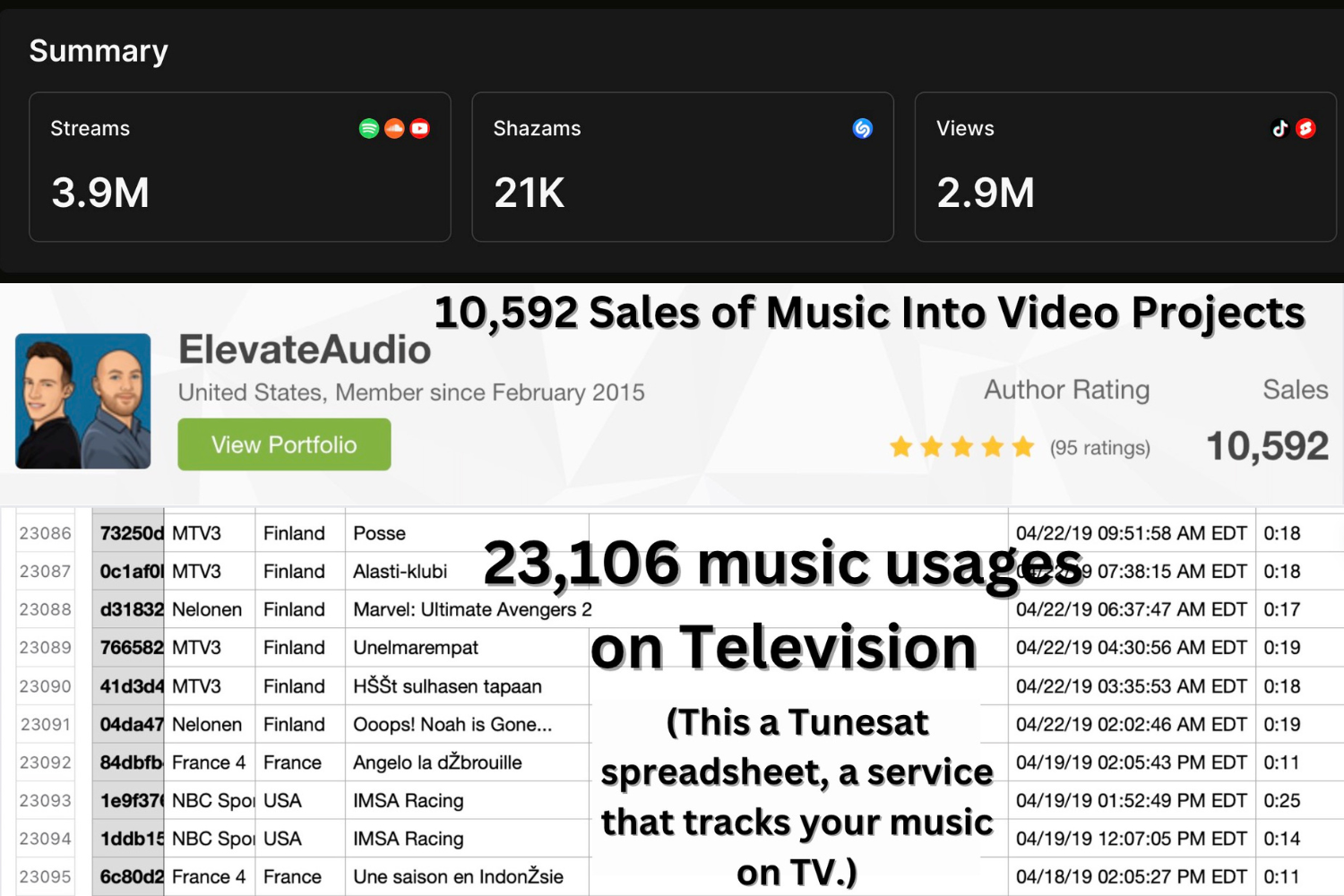This screenshot has width=1344, height=896.
Task: Select the d31832 ID cell
Action: (x=129, y=609)
